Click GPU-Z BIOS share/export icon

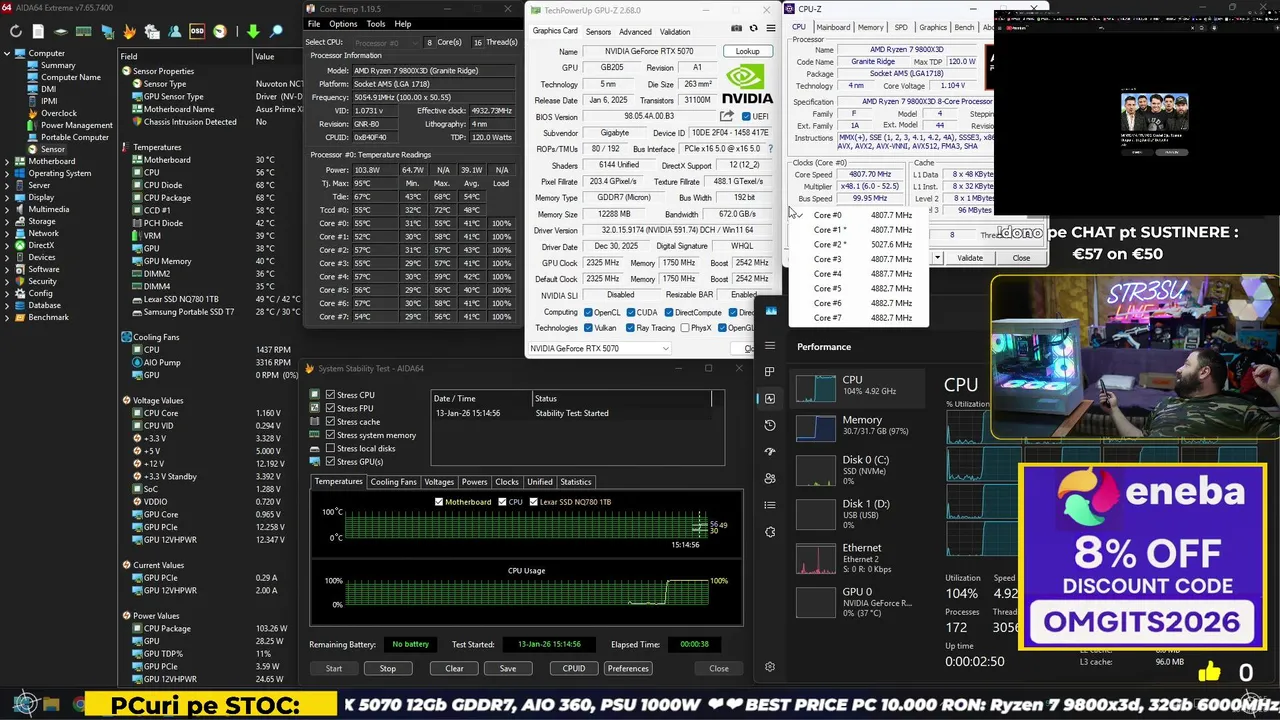tap(727, 116)
